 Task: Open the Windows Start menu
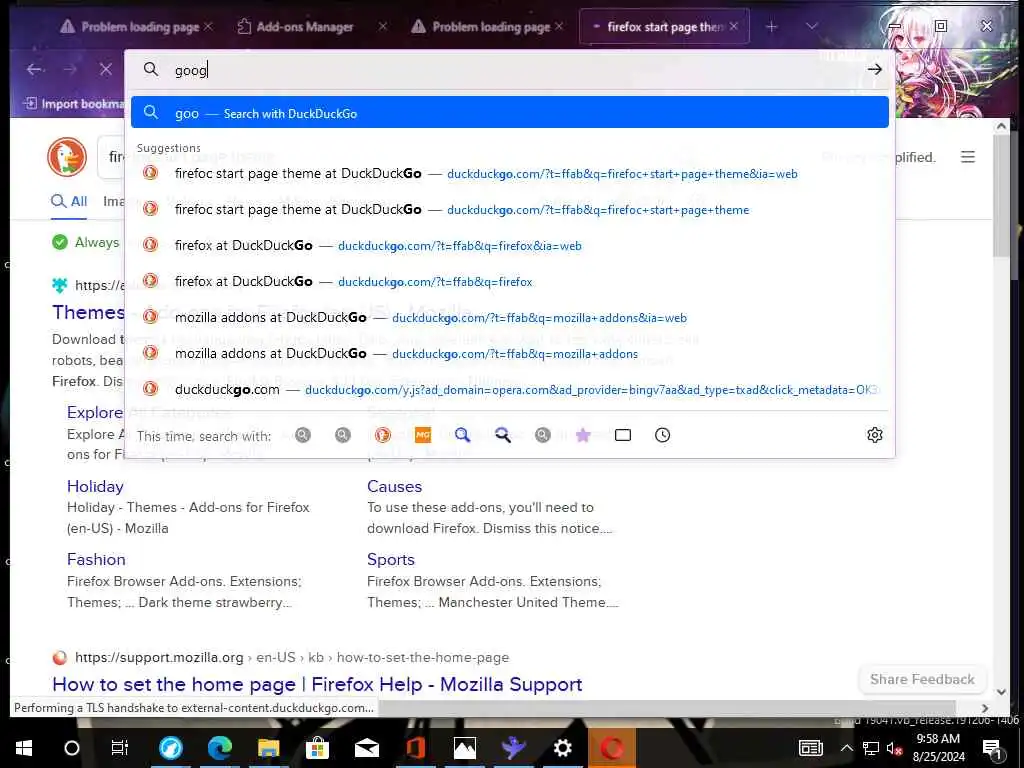click(x=24, y=748)
